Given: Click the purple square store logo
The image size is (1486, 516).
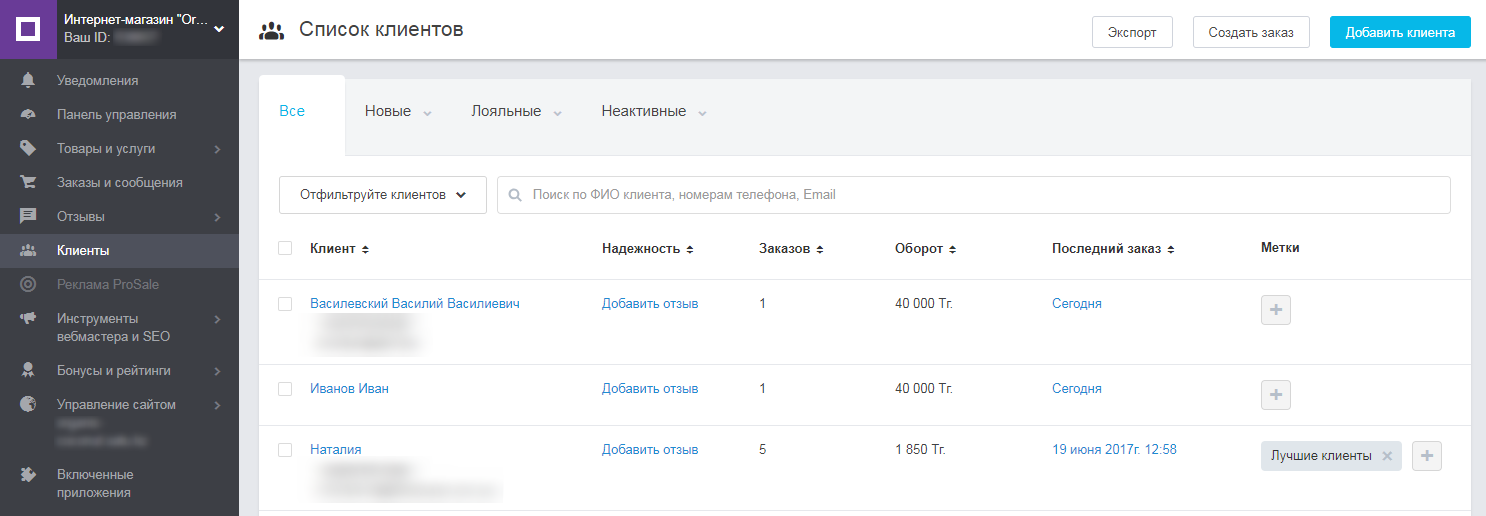Looking at the screenshot, I should [29, 29].
